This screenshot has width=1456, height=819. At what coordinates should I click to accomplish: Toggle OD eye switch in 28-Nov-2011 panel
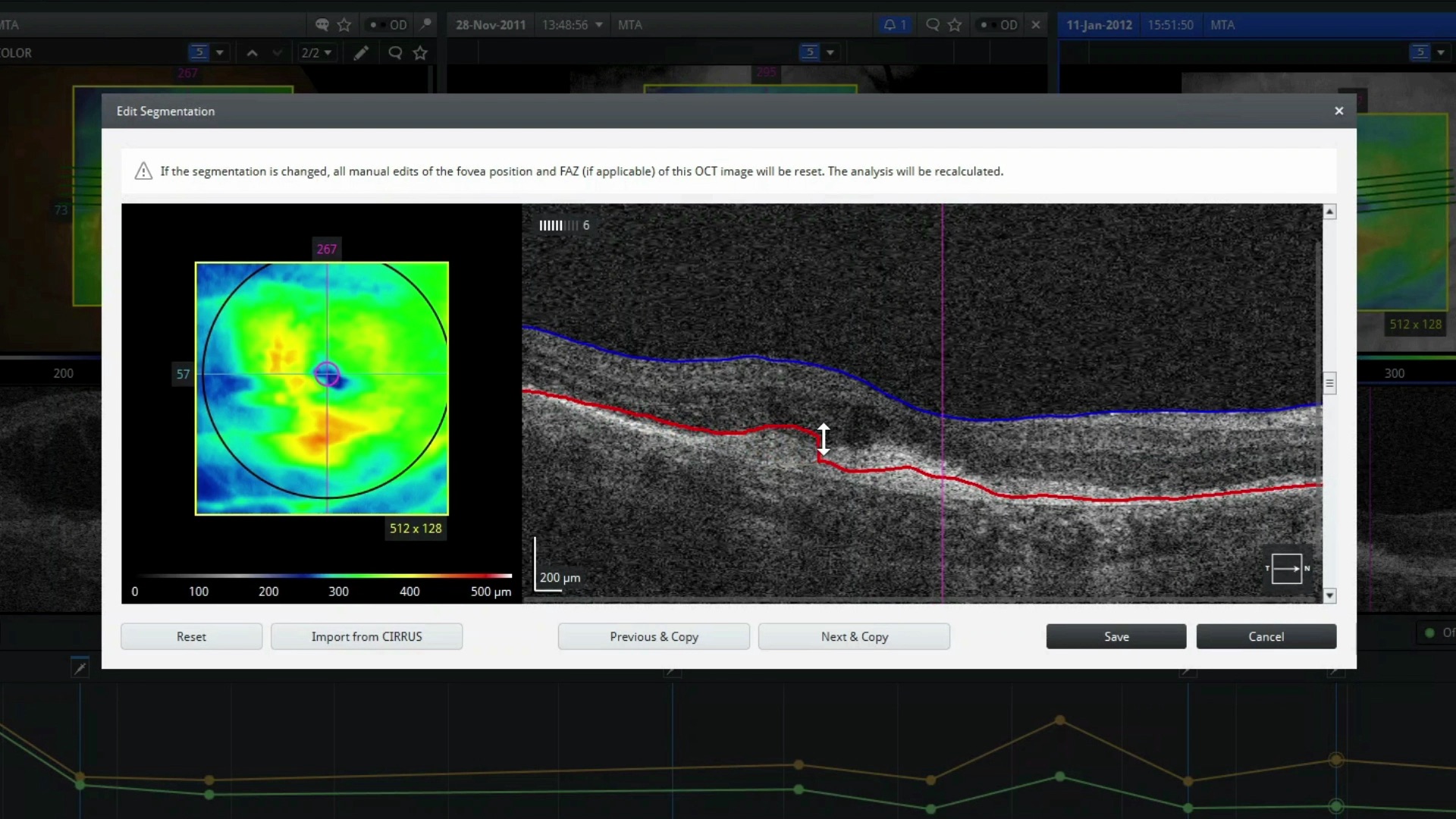[x=999, y=25]
